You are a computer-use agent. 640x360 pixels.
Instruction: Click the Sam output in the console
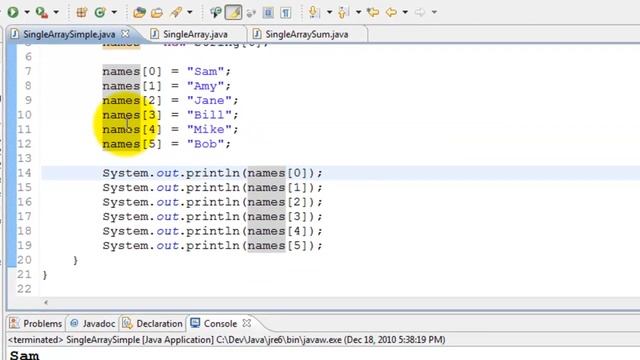click(24, 355)
